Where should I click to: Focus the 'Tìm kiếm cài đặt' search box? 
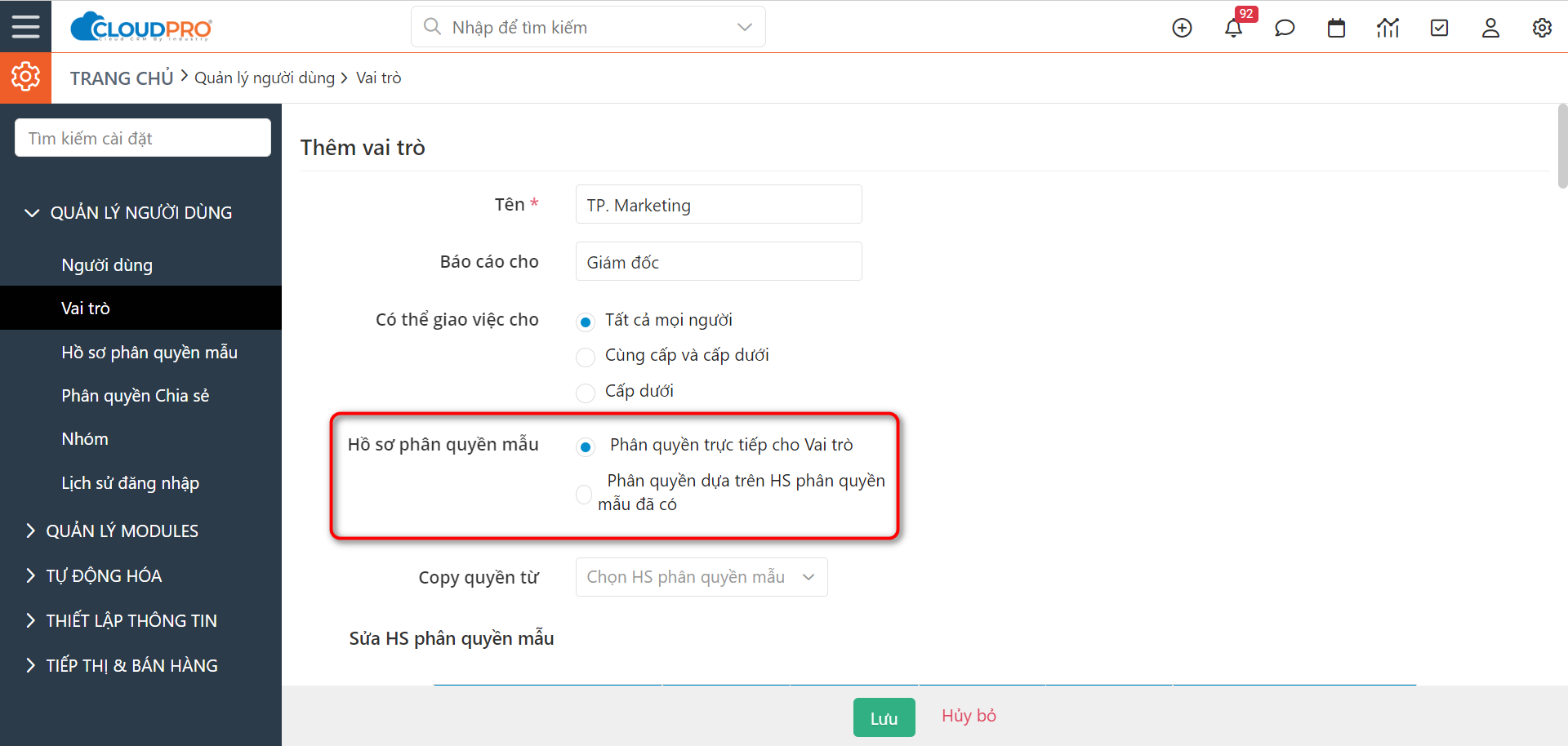[x=143, y=138]
